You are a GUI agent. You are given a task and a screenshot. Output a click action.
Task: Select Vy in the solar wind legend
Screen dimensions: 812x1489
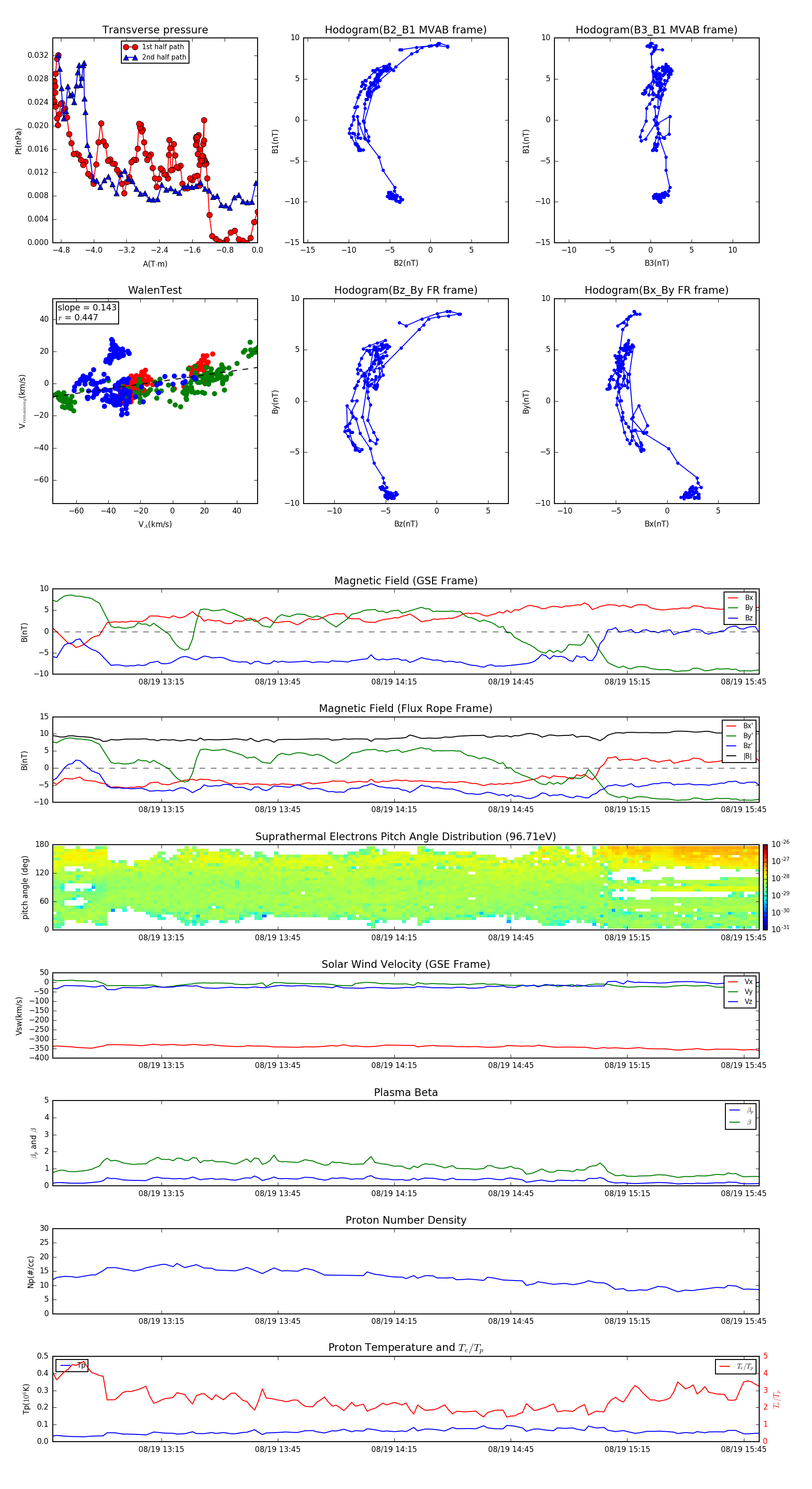[x=740, y=991]
